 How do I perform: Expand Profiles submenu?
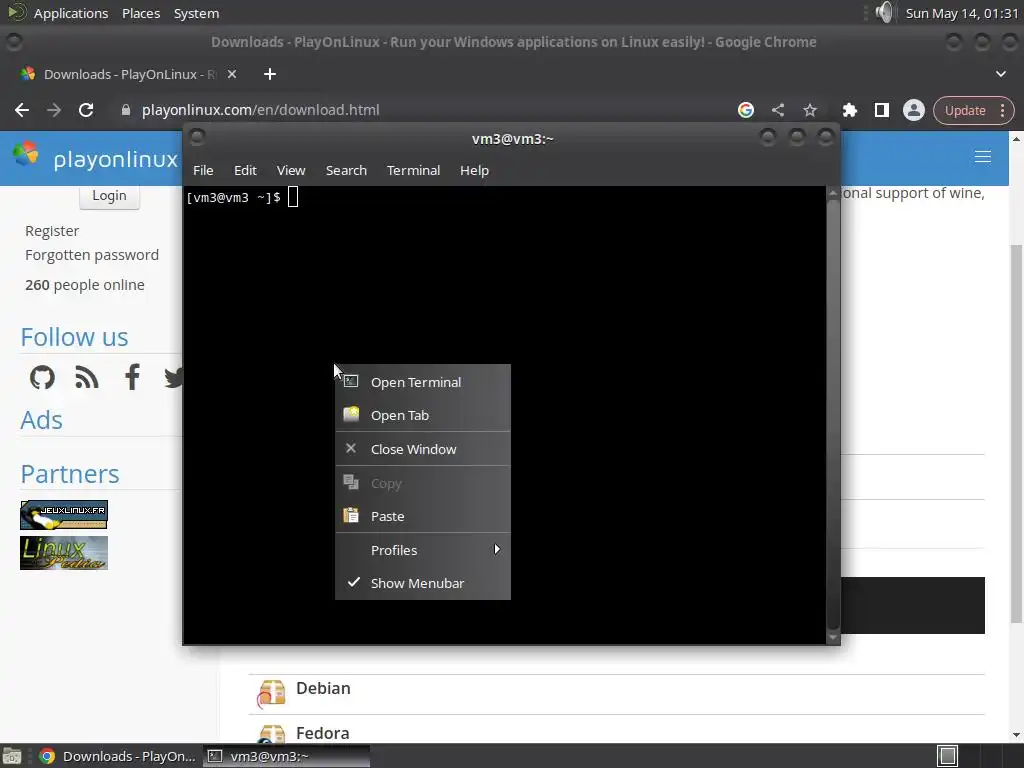click(423, 550)
